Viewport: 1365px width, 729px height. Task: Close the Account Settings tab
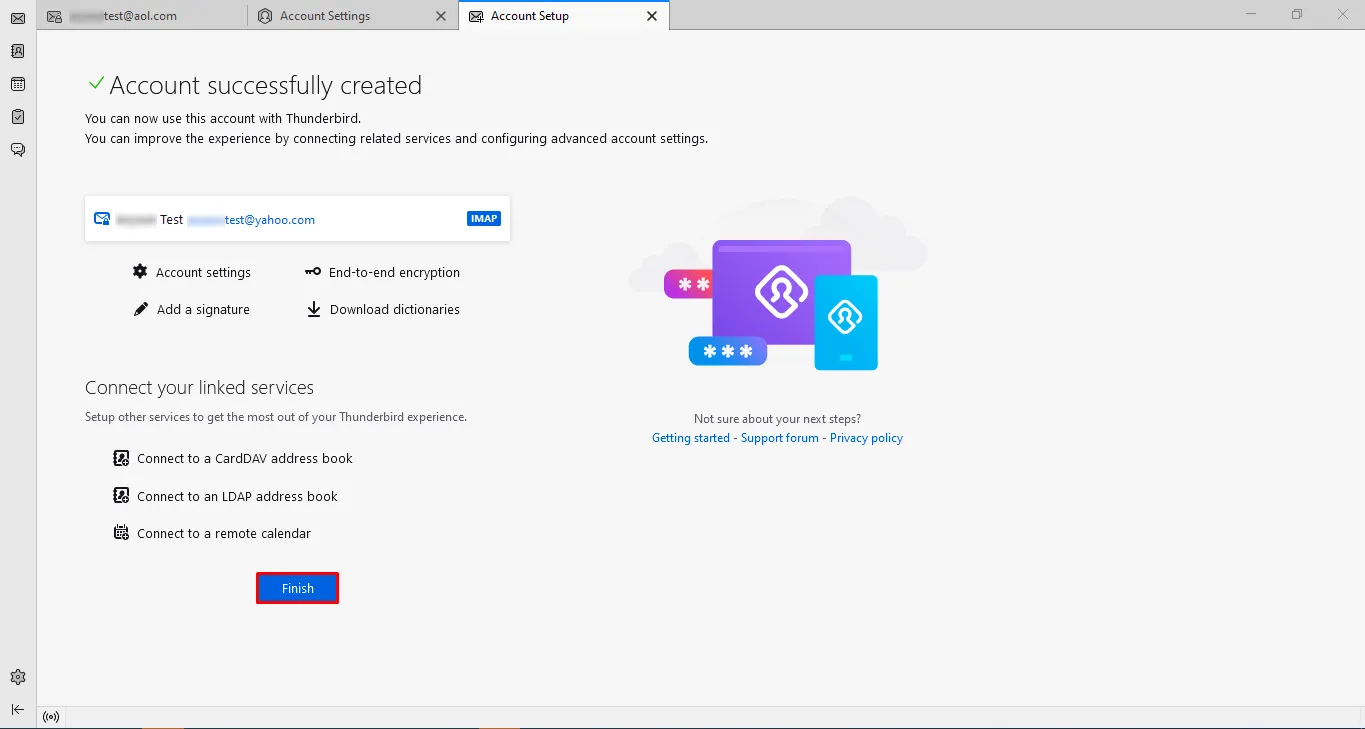coord(441,16)
